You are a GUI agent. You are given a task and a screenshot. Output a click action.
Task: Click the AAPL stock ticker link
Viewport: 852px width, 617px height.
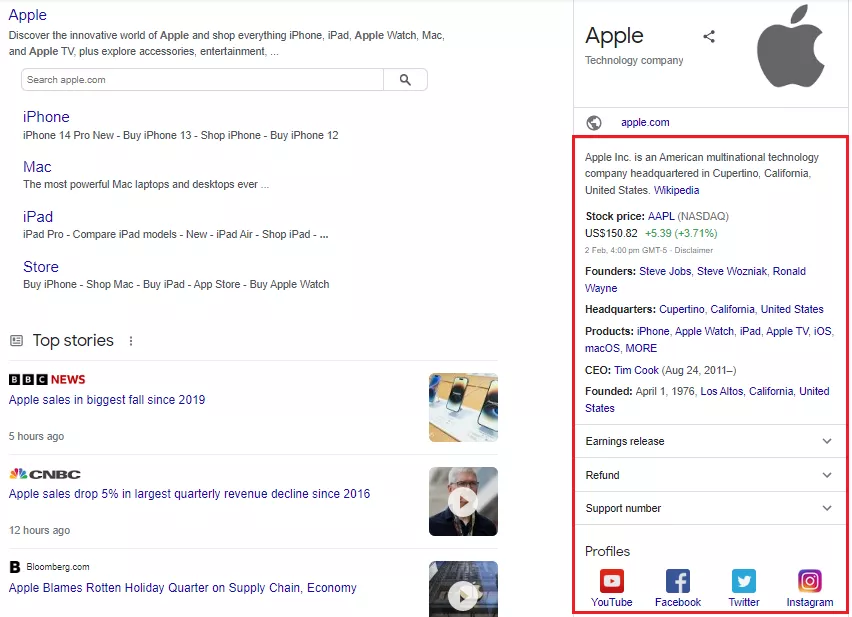661,216
